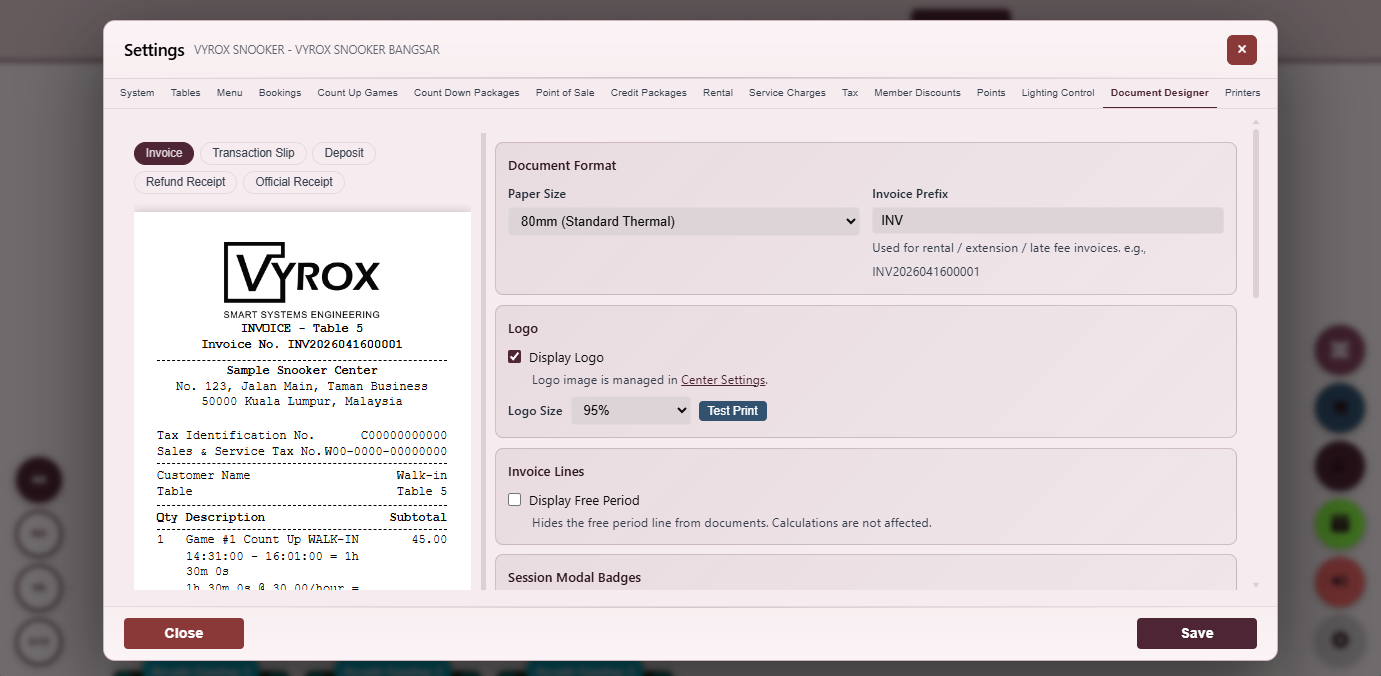This screenshot has height=676, width=1381.
Task: Click "SMART SYSTEMS ENGINEERING" tagline in preview
Action: (302, 315)
